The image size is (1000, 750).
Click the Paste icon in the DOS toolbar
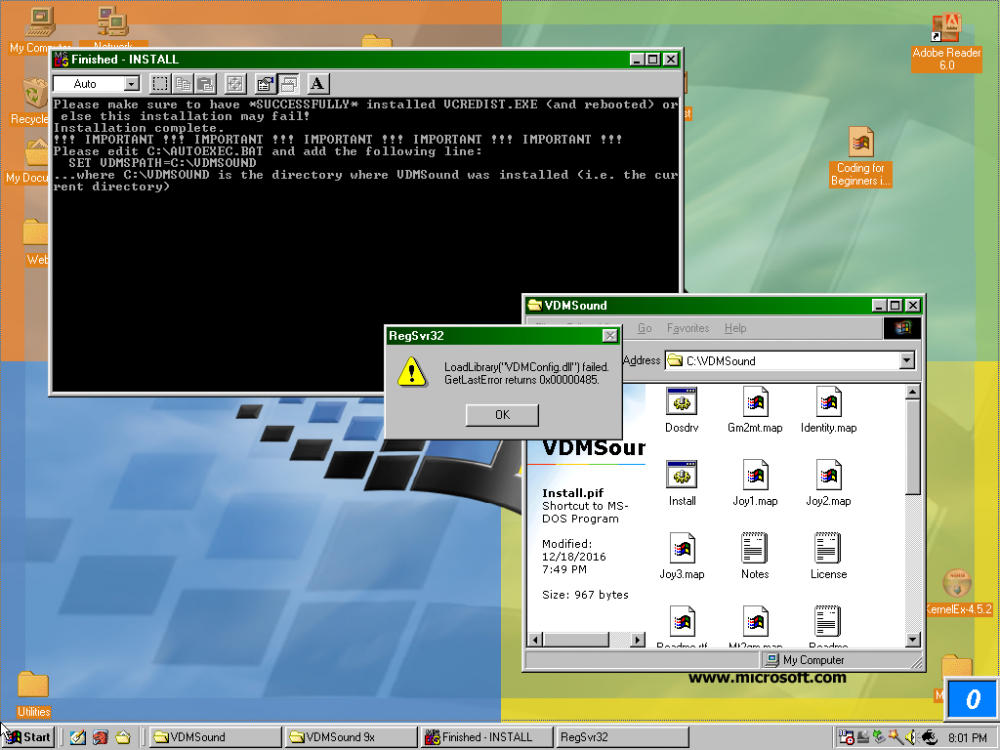coord(203,83)
